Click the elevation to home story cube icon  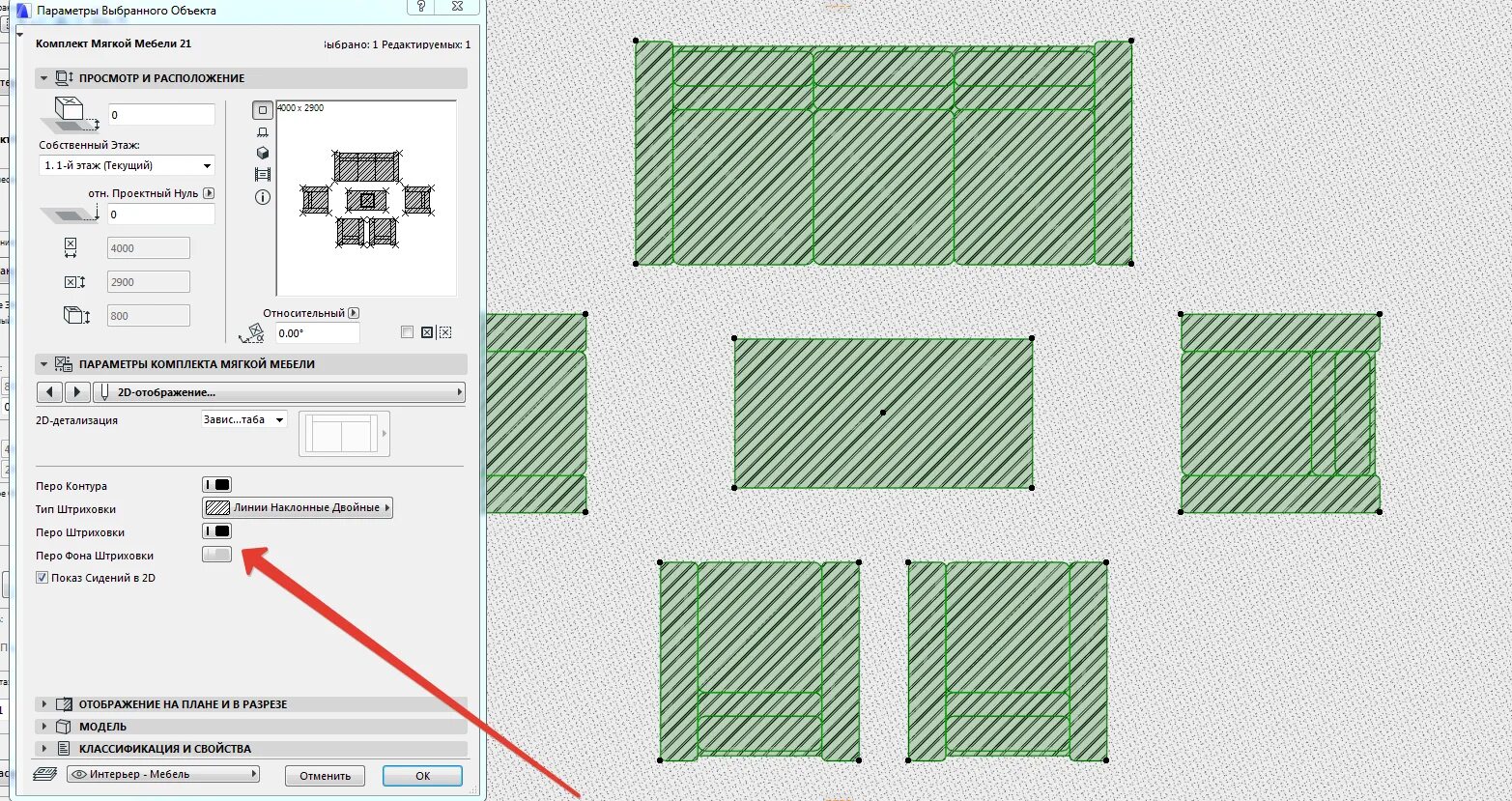pos(70,114)
